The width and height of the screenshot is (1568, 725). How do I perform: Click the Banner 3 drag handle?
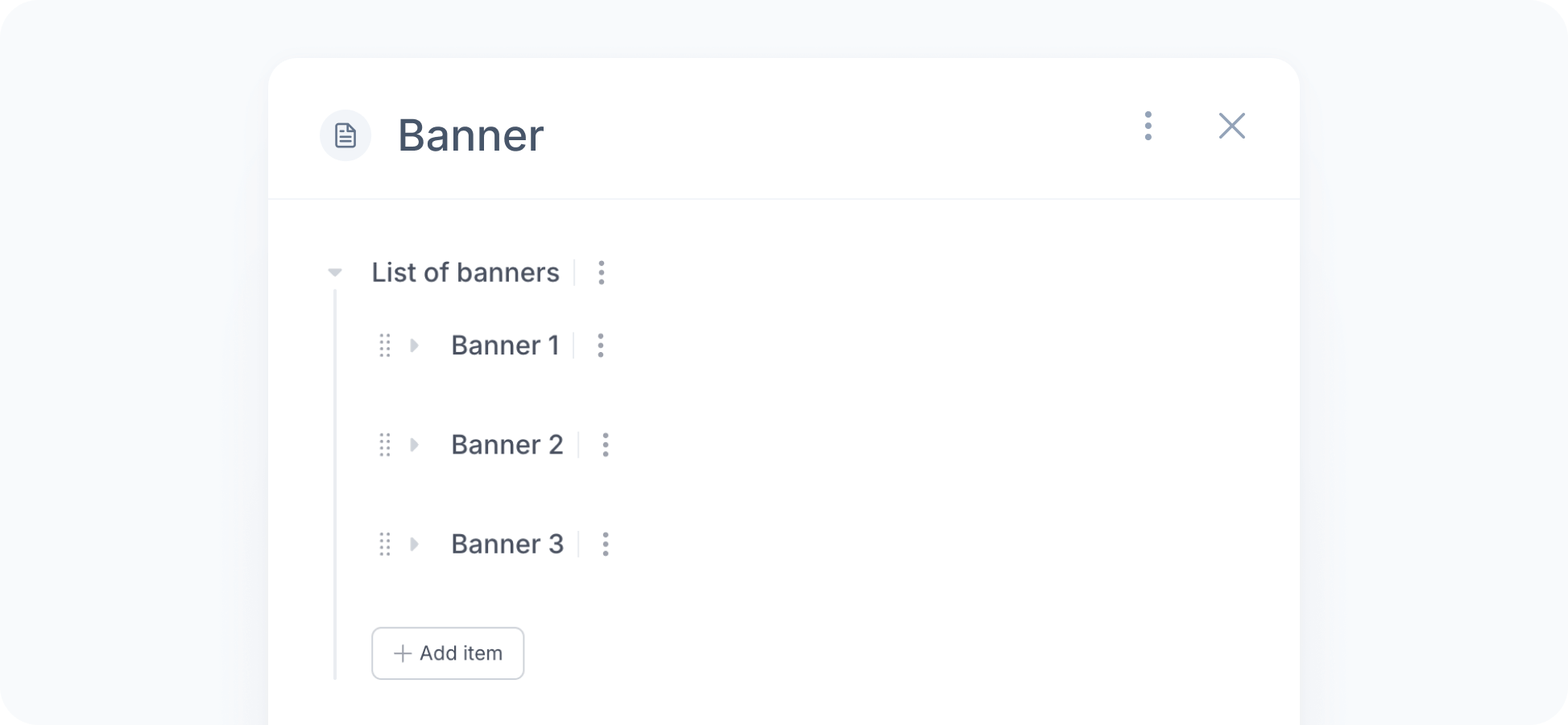385,545
